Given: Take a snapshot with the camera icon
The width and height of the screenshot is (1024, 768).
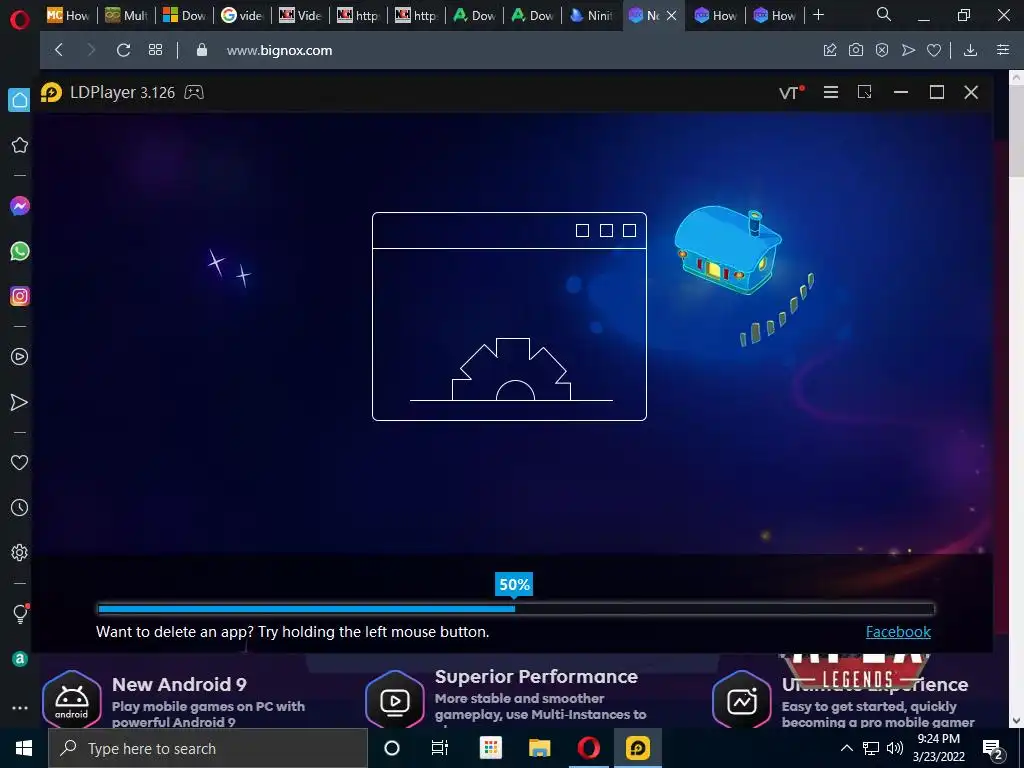Looking at the screenshot, I should [856, 50].
